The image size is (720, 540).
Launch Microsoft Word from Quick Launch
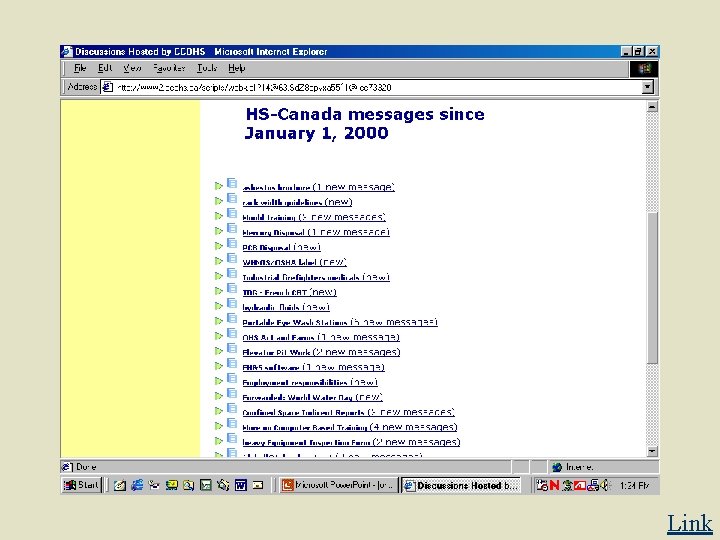[x=241, y=485]
